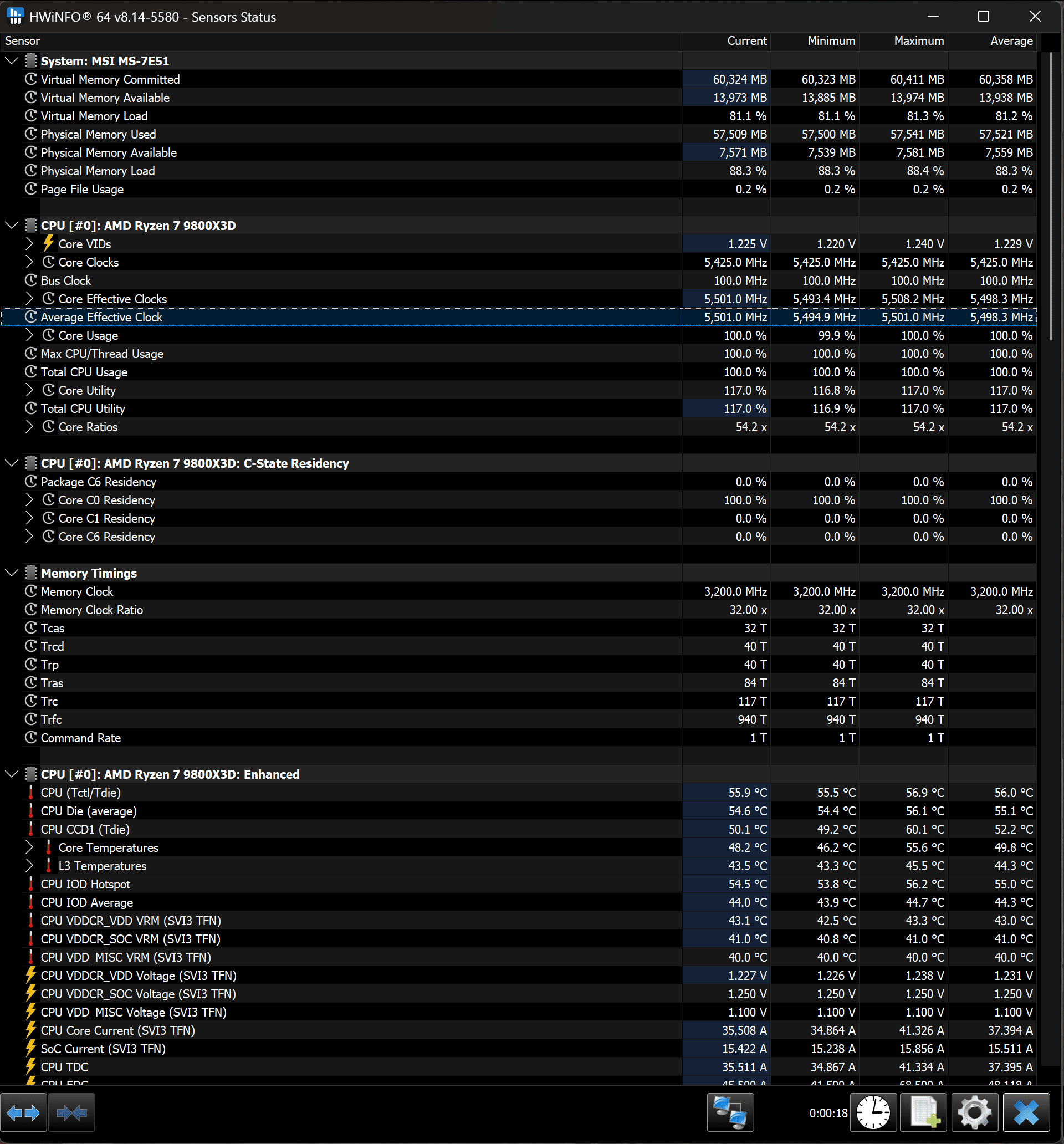Image resolution: width=1064 pixels, height=1144 pixels.
Task: Collapse the C-State Residency group
Action: [12, 463]
